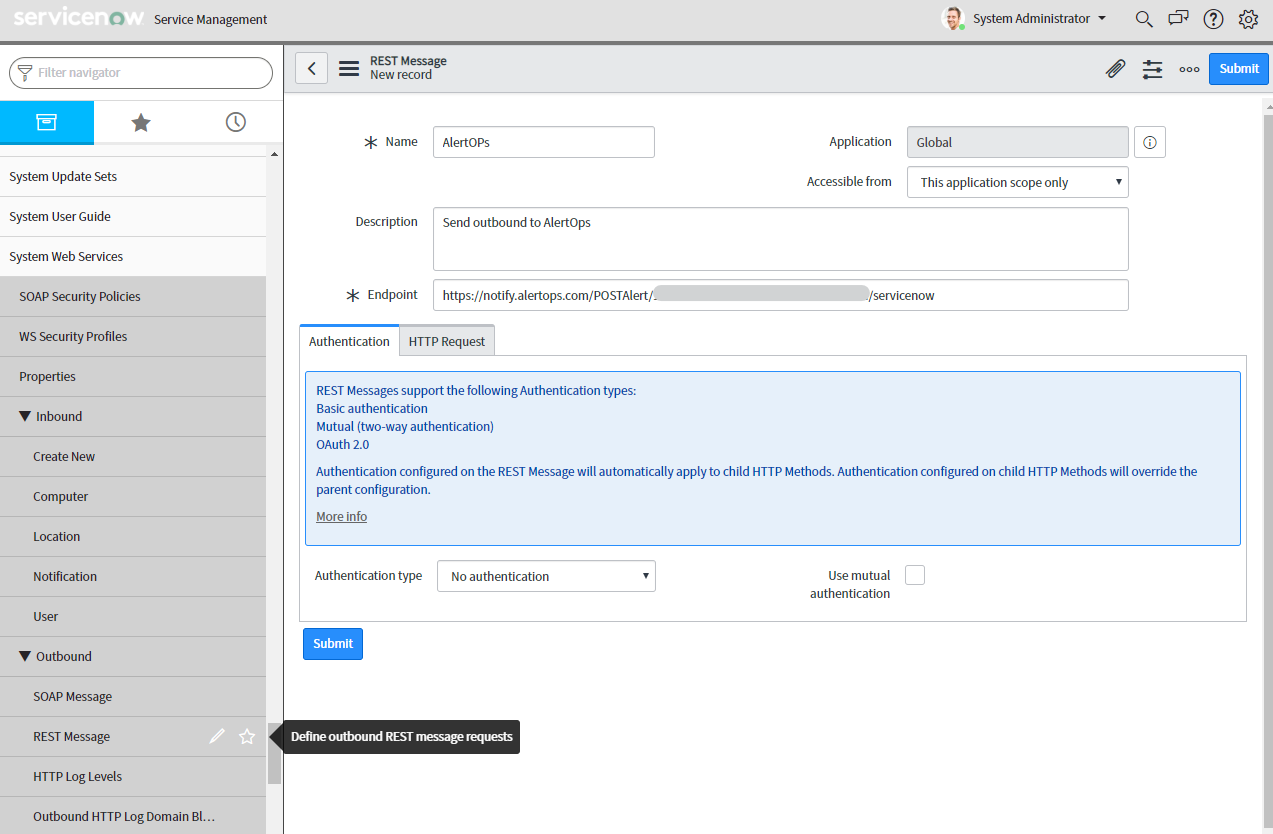Open the Connect chat sidebar icon

(x=1179, y=19)
